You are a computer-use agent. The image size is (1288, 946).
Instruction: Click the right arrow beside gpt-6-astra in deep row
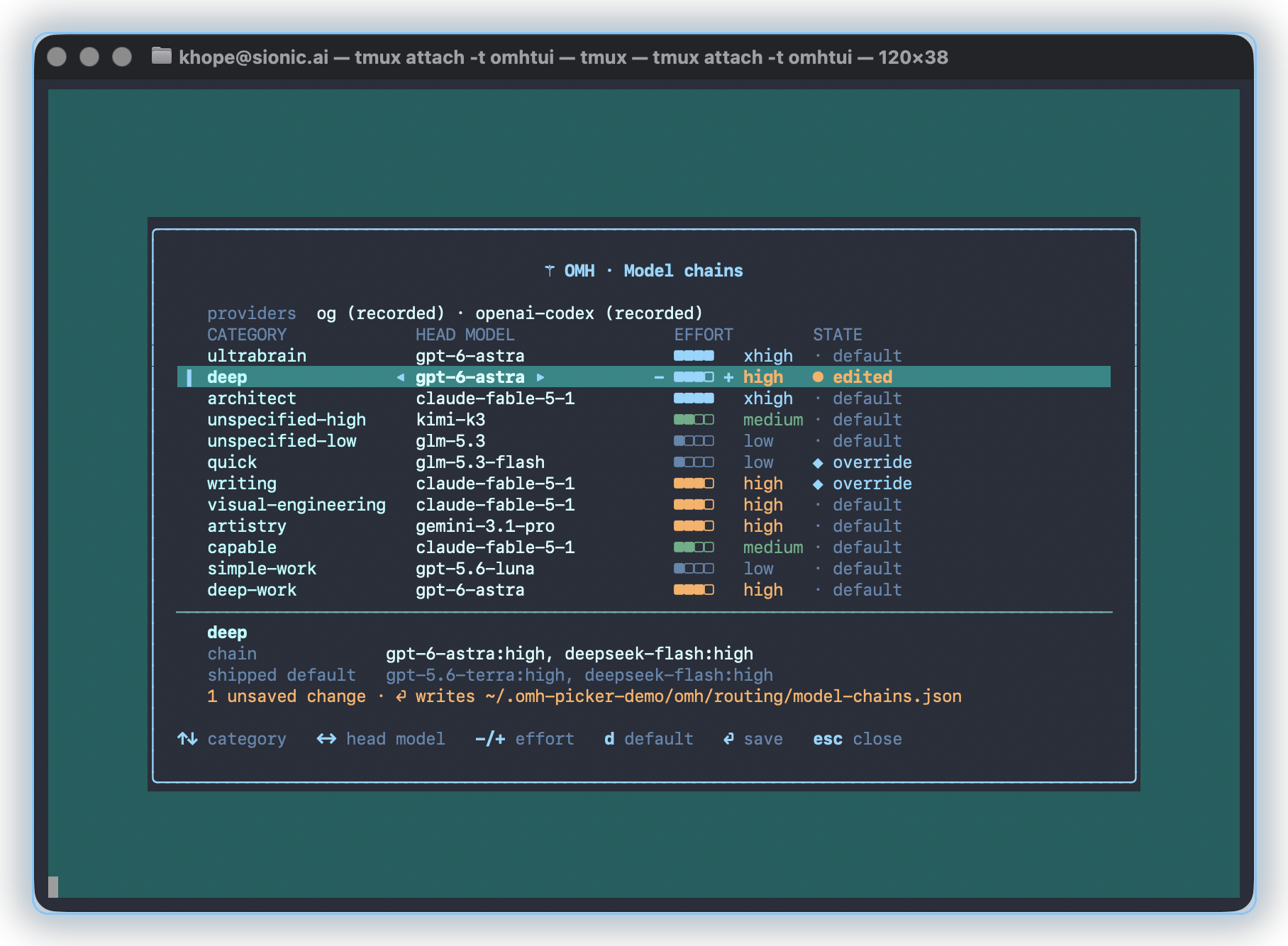coord(540,377)
